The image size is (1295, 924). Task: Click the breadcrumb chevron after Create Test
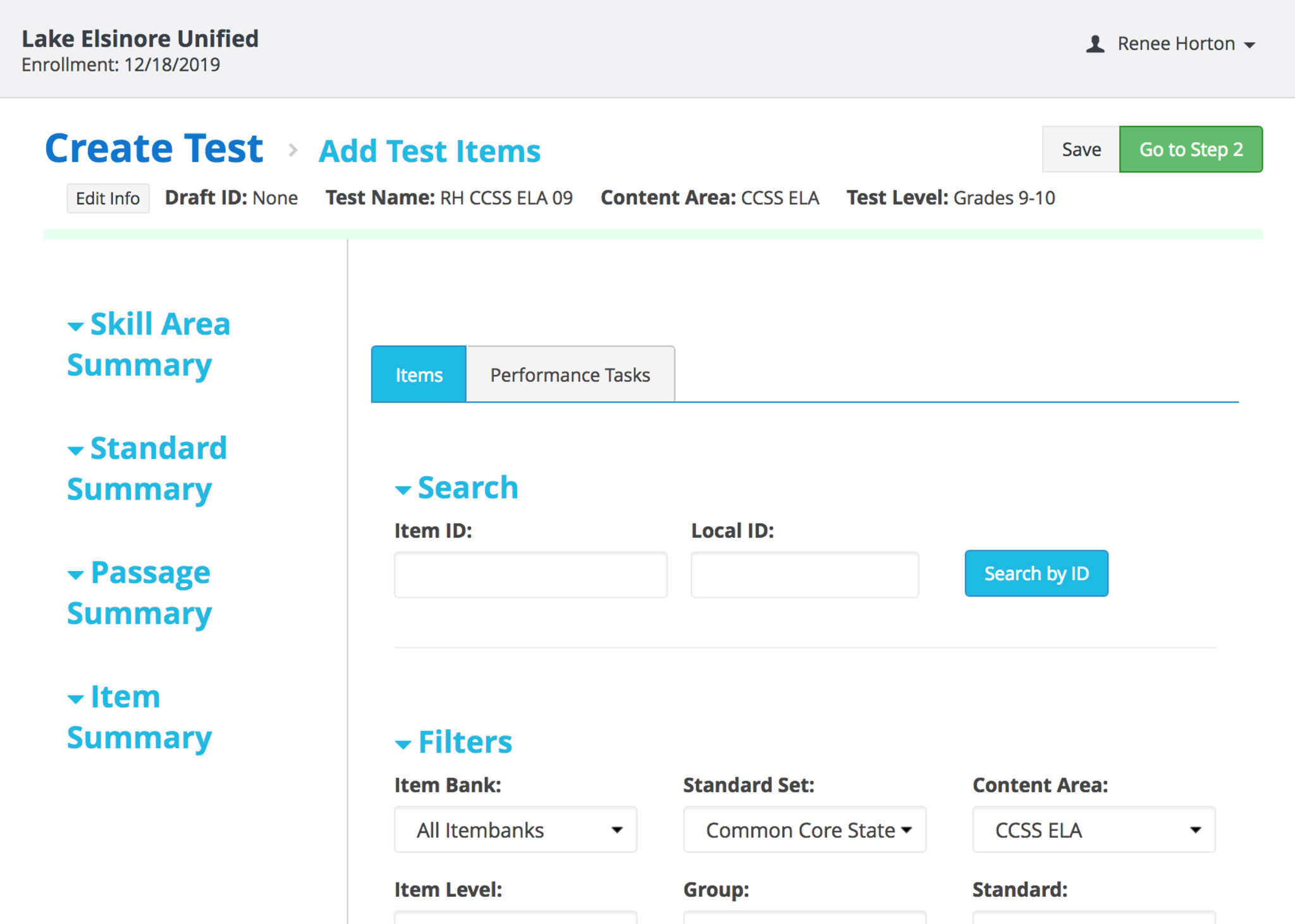(x=292, y=151)
